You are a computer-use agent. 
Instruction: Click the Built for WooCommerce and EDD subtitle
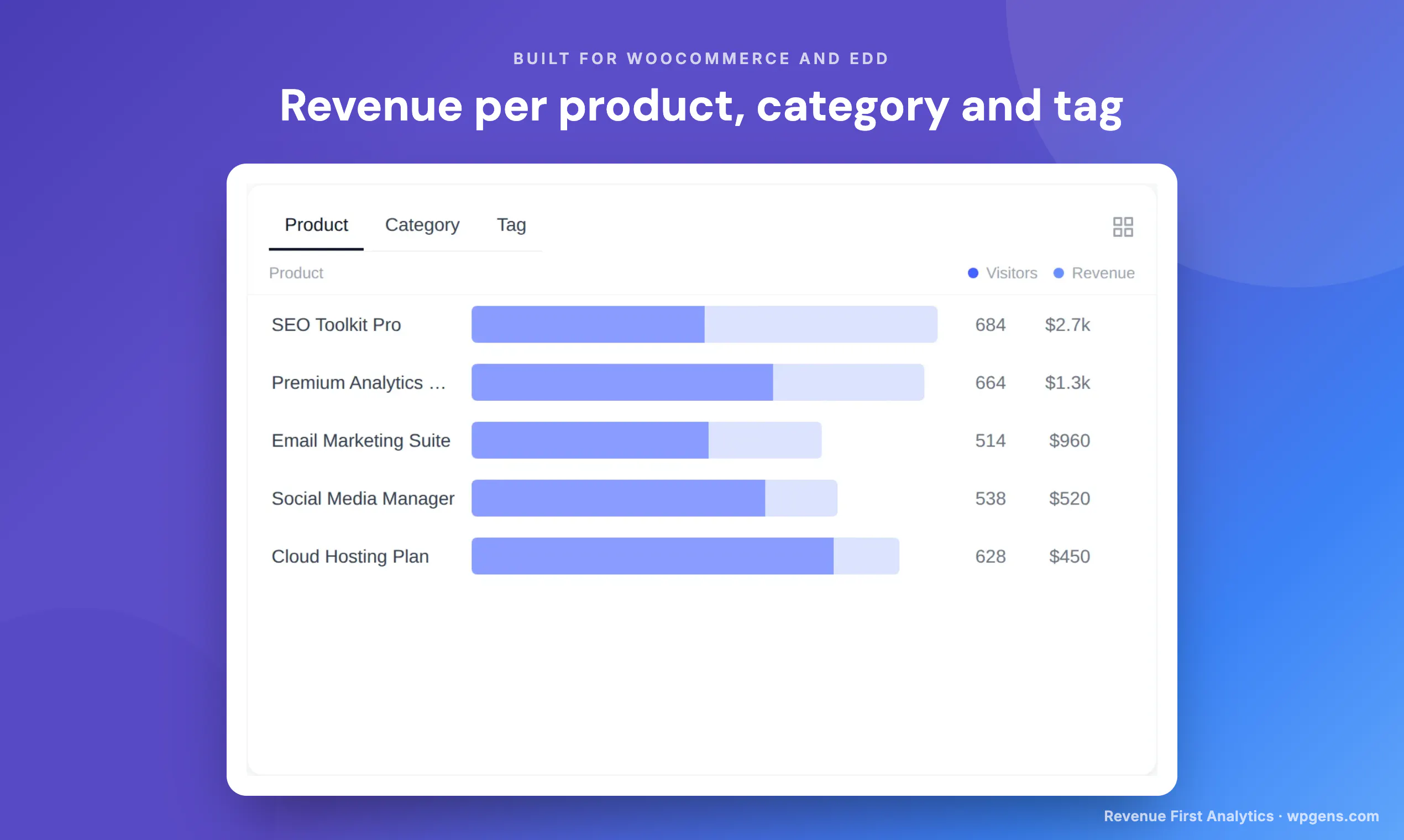tap(701, 58)
